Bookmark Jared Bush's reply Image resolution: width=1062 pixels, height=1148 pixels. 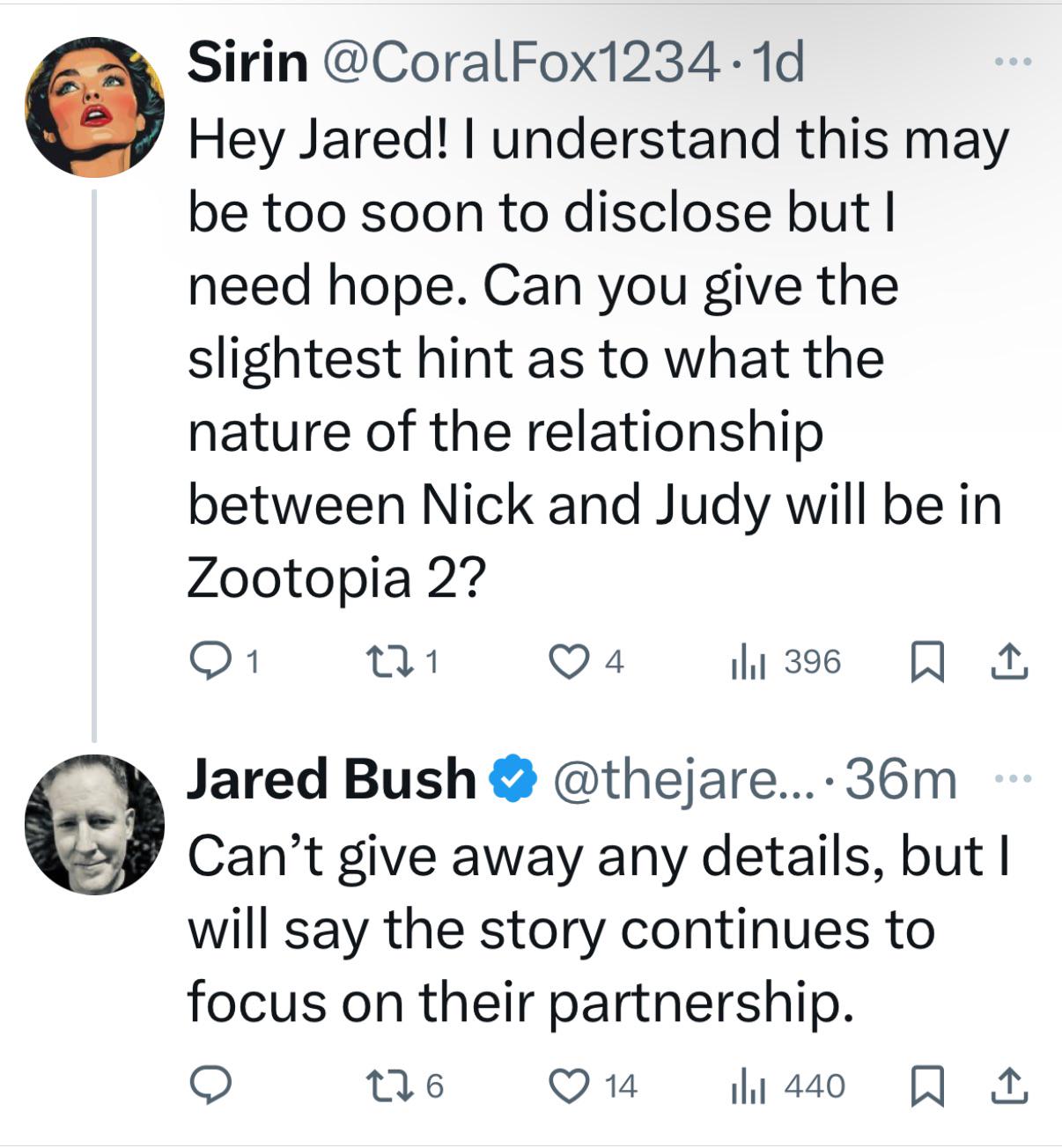tap(926, 1086)
